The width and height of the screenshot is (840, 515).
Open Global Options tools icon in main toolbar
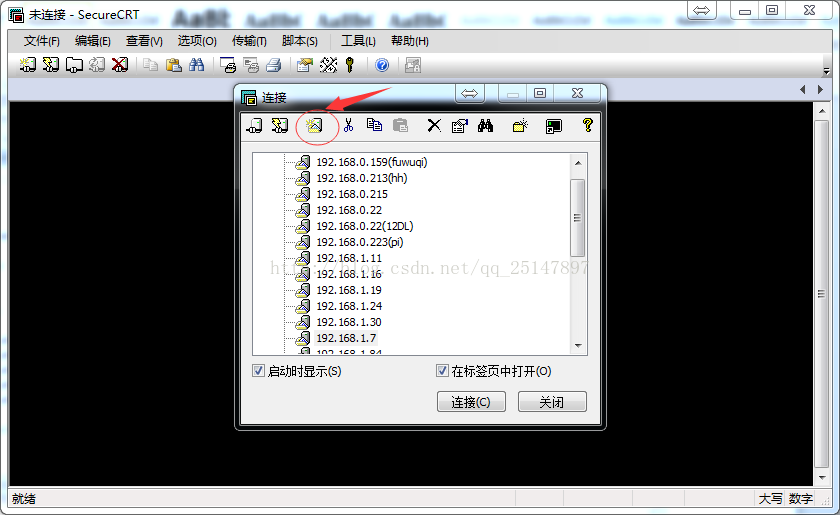click(x=328, y=65)
